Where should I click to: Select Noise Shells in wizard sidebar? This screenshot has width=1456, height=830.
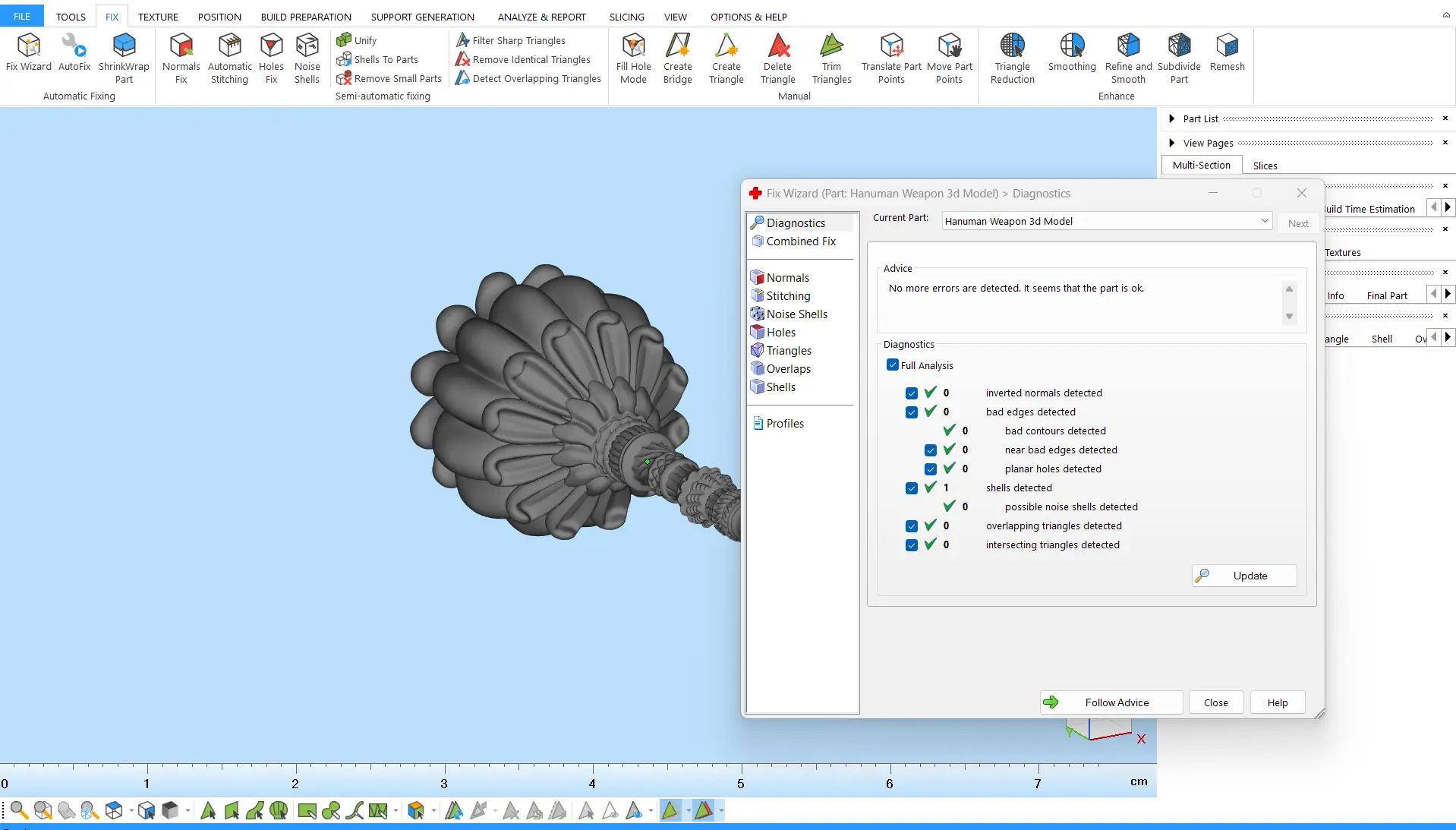[x=796, y=314]
